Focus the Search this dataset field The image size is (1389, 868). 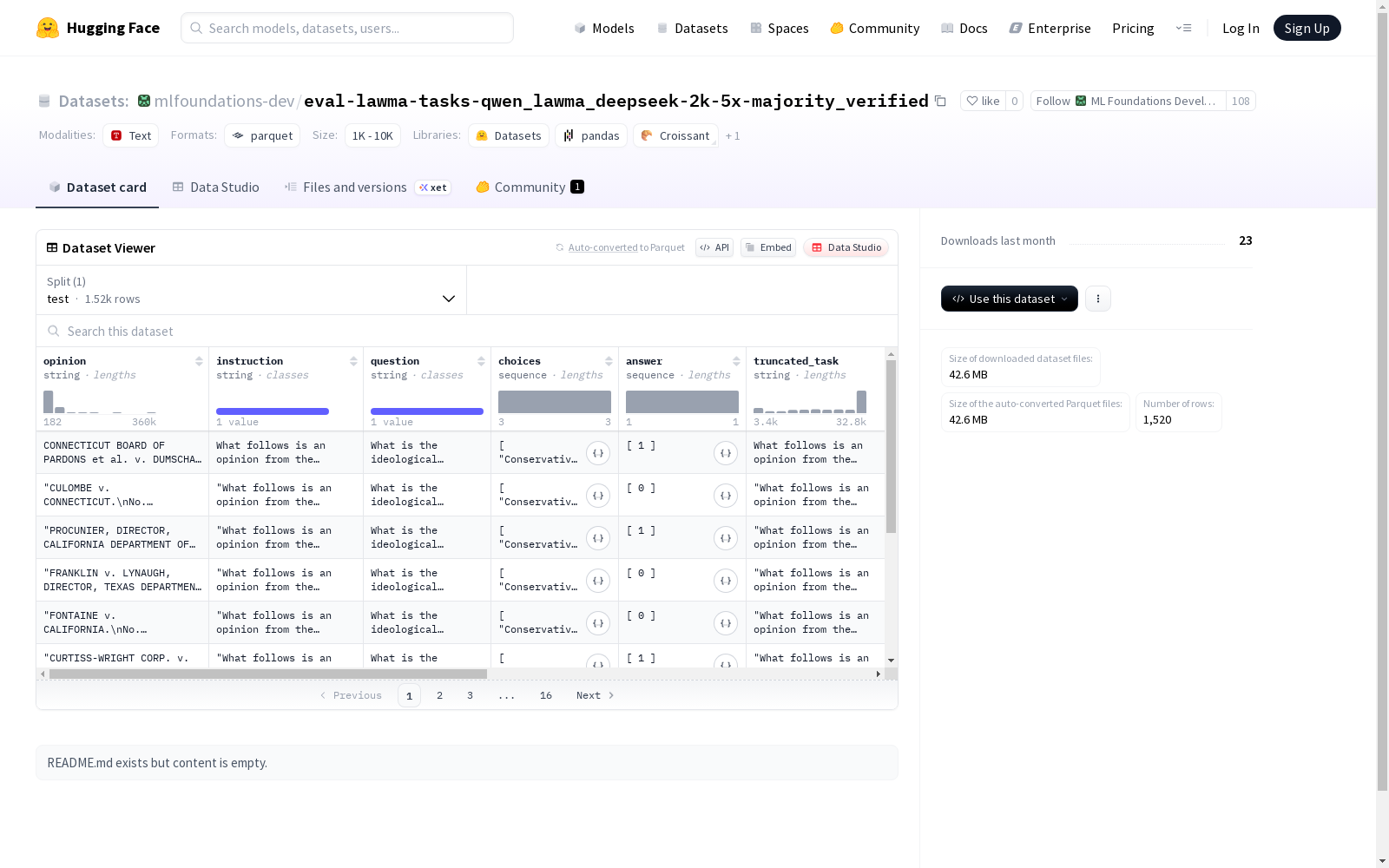click(x=467, y=331)
